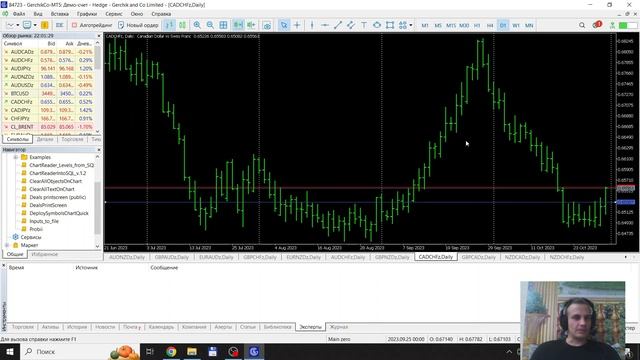
Task: Click the zoom in magnifier icon
Action: pos(197,25)
